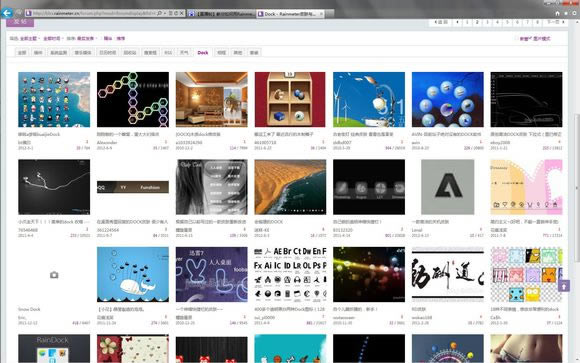This screenshot has height=363, width=580.
Task: Expand the 全部时间 filter dropdown
Action: 53,38
